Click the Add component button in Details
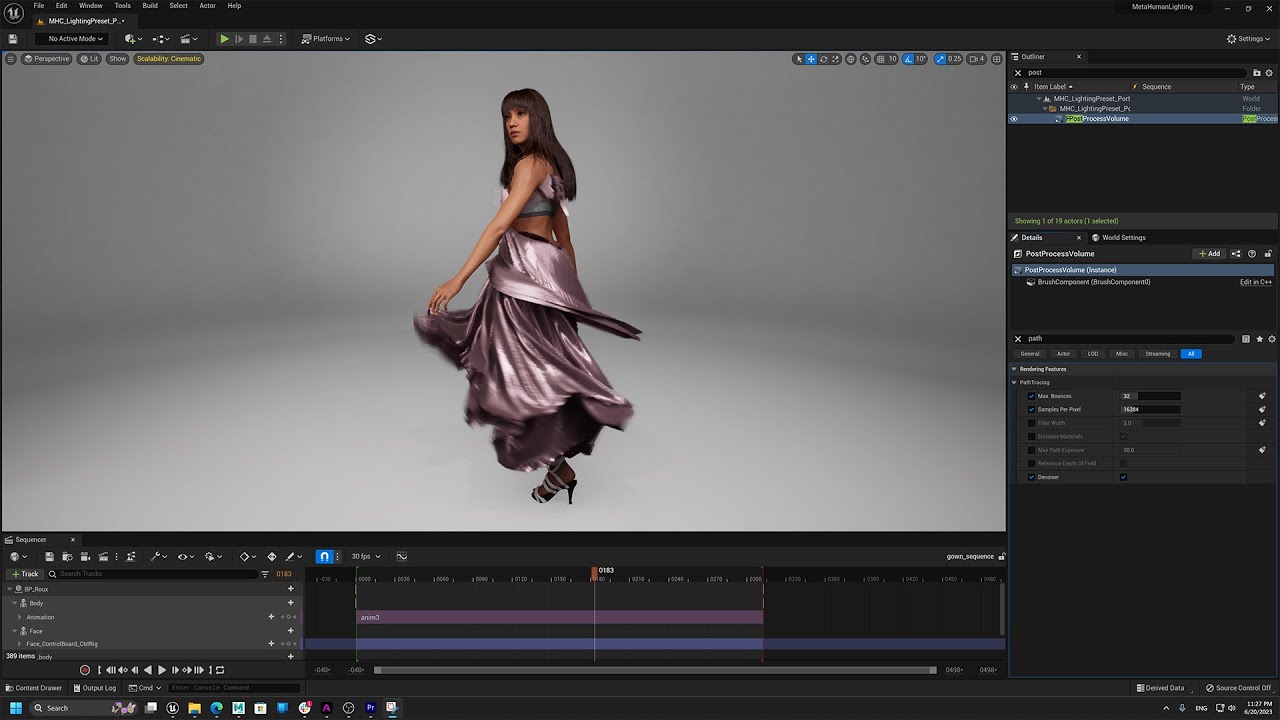Viewport: 1280px width, 720px height. pos(1210,254)
